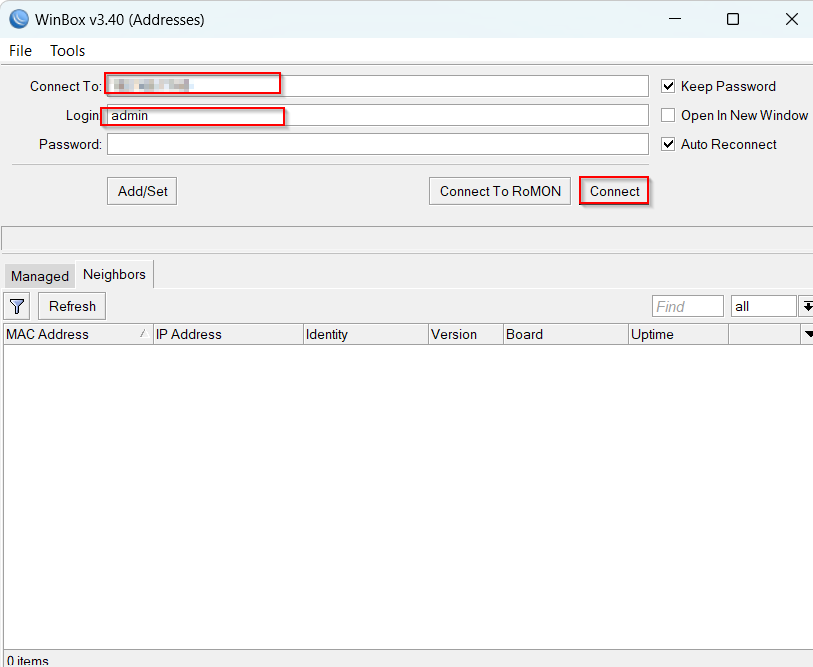Open the File menu
The width and height of the screenshot is (813, 667).
pyautogui.click(x=21, y=51)
